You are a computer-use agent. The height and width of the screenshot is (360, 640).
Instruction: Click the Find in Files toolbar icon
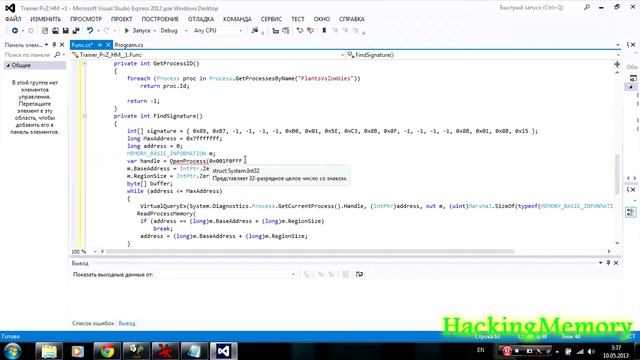[x=255, y=31]
